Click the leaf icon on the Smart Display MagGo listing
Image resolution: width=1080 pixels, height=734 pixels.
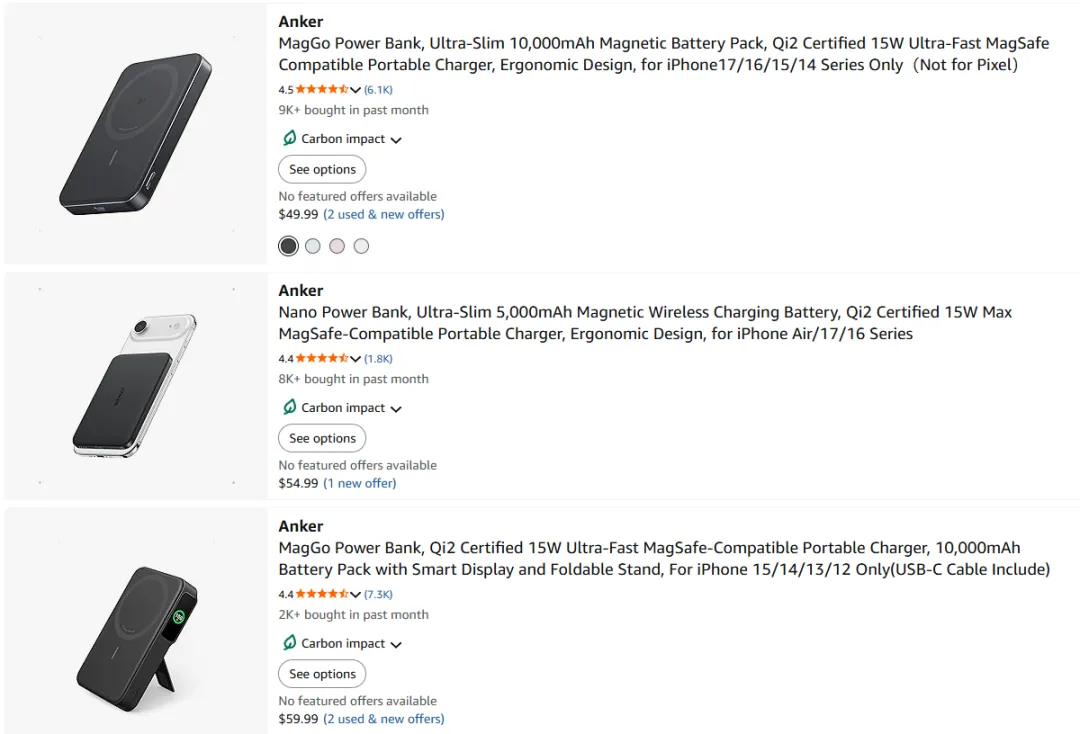[289, 643]
